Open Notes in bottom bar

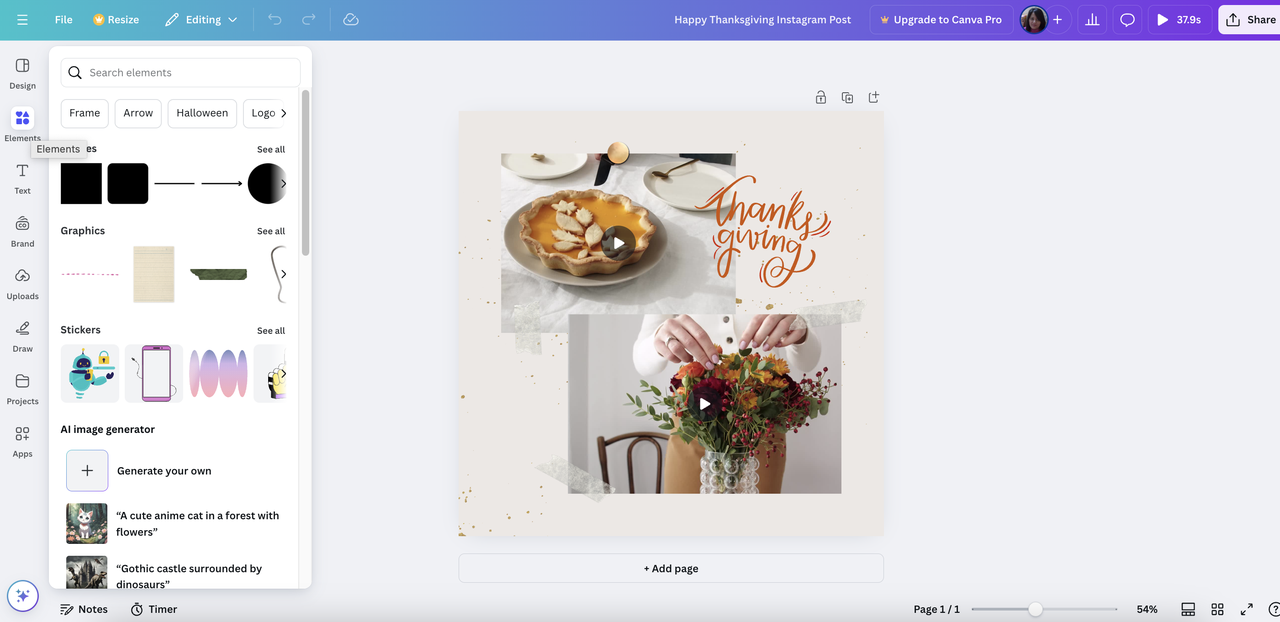pos(84,609)
